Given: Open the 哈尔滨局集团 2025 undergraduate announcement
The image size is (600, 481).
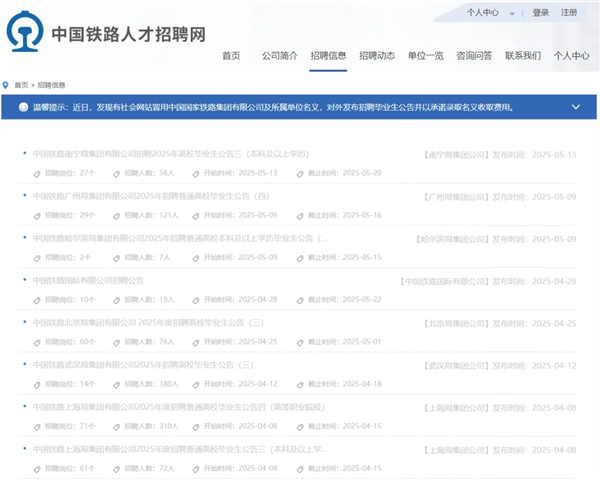Looking at the screenshot, I should pos(180,238).
